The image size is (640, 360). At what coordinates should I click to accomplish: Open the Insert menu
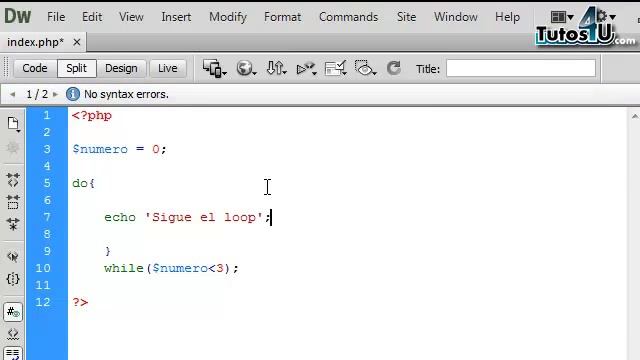click(x=176, y=17)
